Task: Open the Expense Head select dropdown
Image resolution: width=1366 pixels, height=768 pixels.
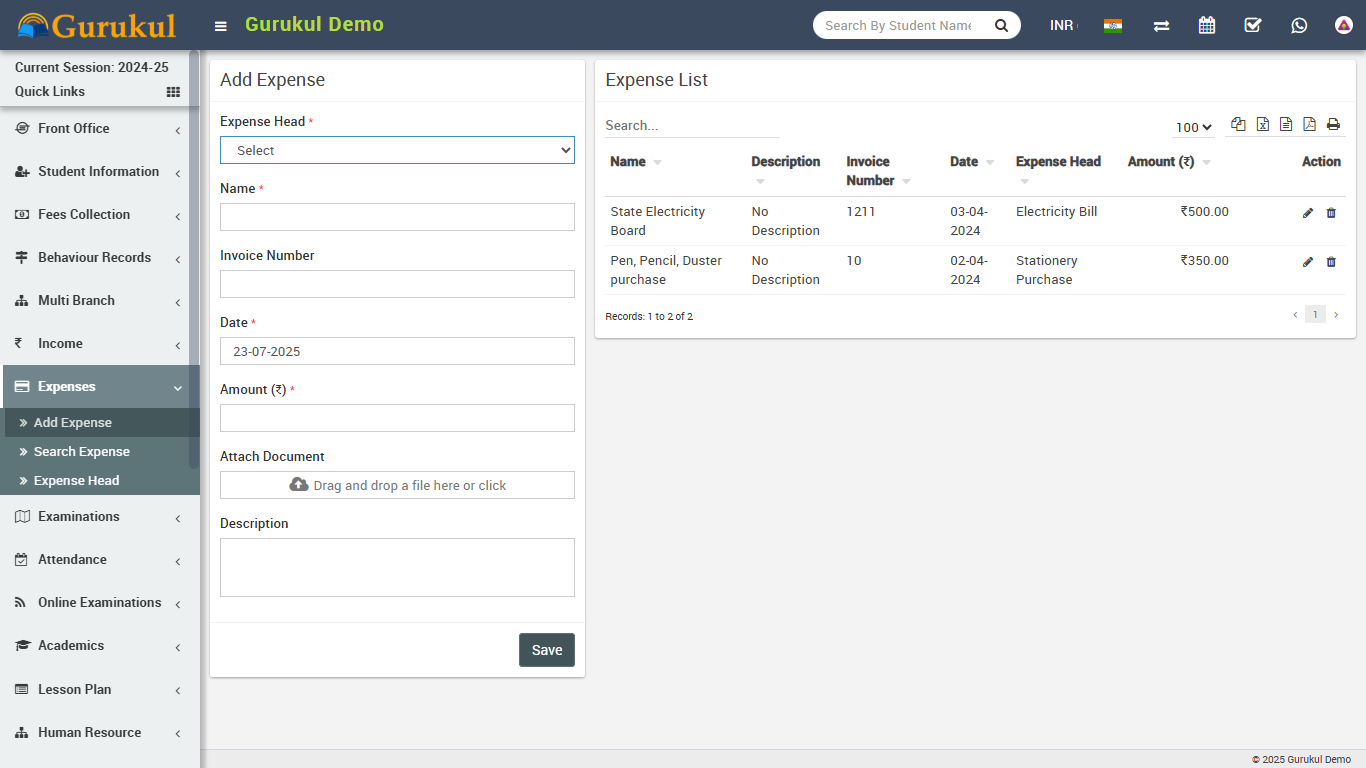Action: [397, 150]
